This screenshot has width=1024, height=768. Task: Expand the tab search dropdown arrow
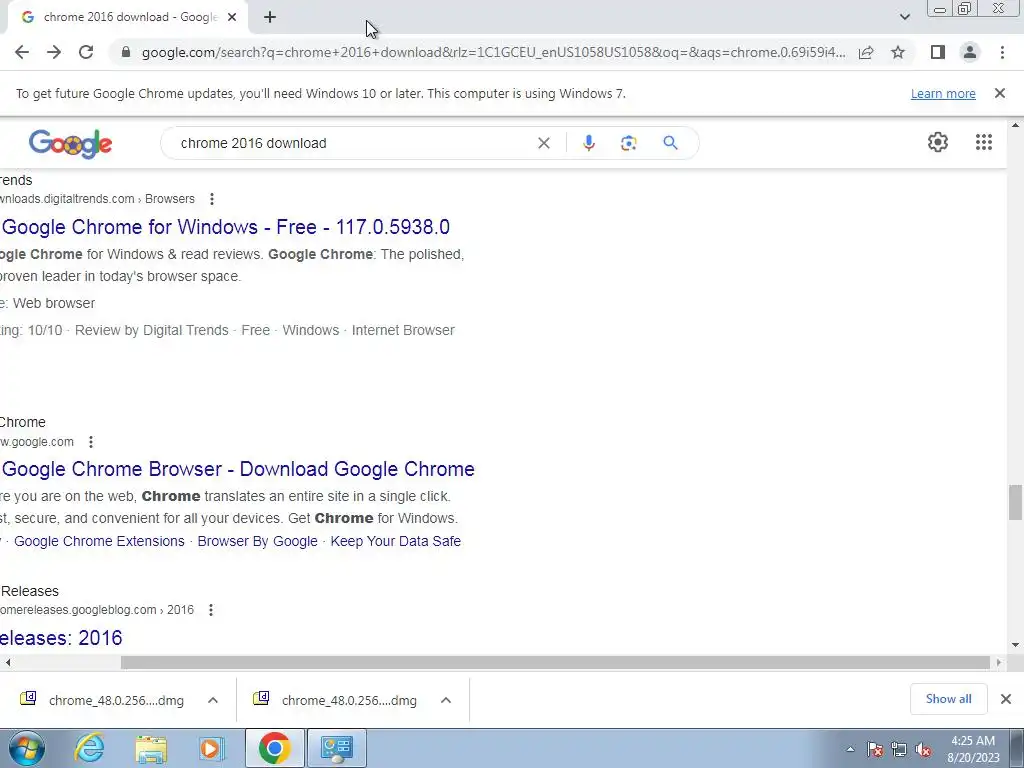click(x=904, y=17)
